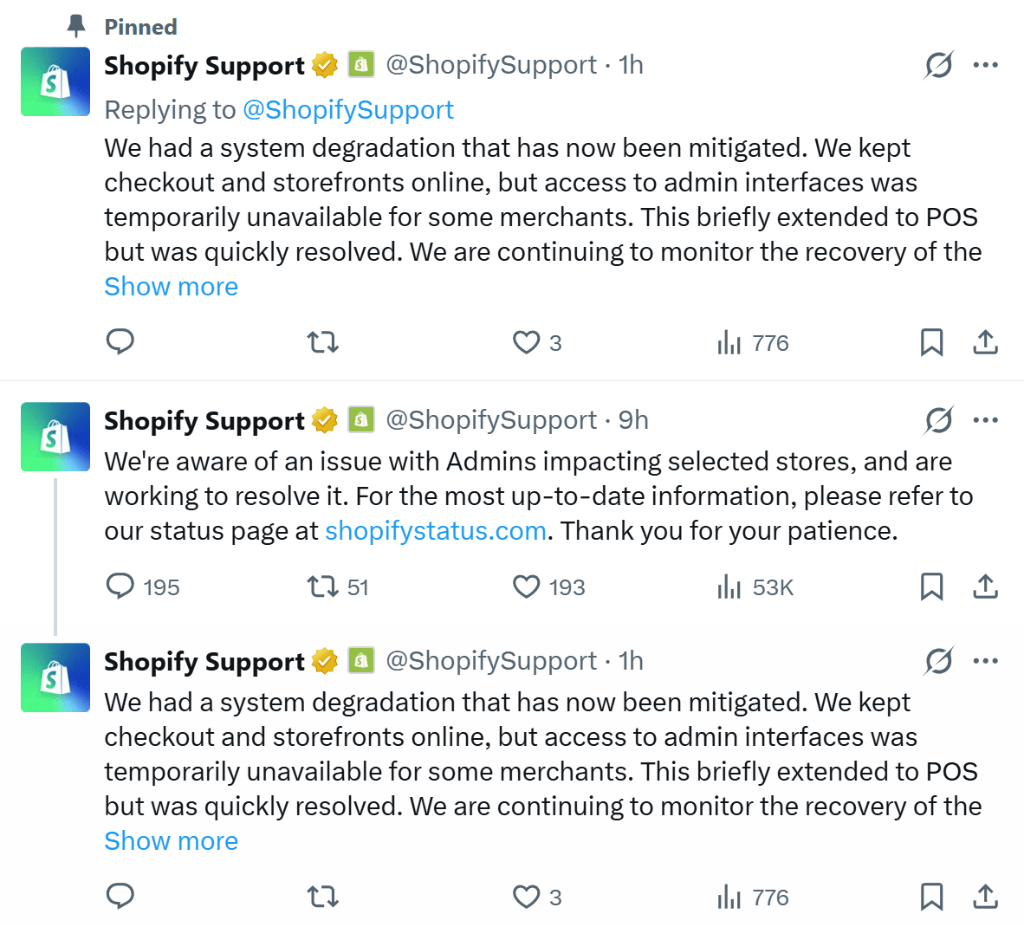The width and height of the screenshot is (1024, 925).
Task: Open Shopify Support avatar on 9h post
Action: (55, 437)
